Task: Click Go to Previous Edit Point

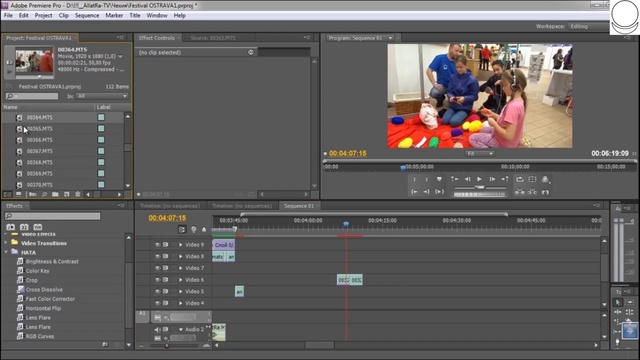Action: tap(454, 179)
